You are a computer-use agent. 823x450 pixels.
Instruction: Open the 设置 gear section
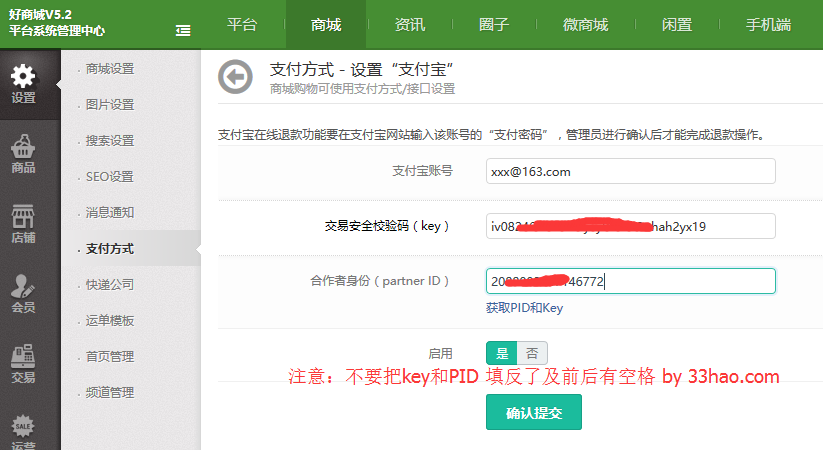click(x=24, y=85)
